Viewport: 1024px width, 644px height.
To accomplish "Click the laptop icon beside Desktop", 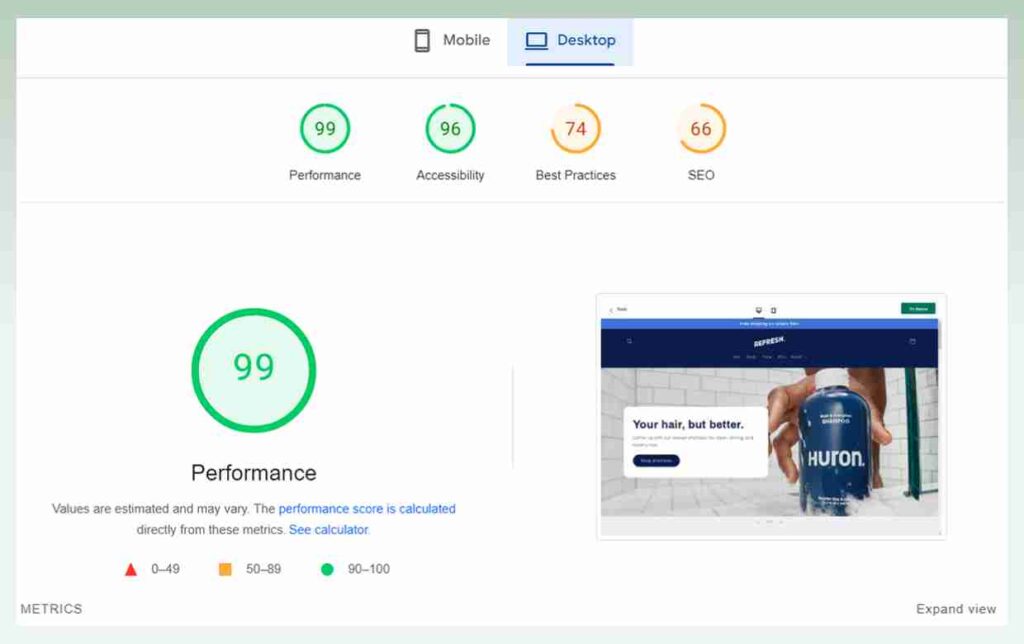I will 537,40.
